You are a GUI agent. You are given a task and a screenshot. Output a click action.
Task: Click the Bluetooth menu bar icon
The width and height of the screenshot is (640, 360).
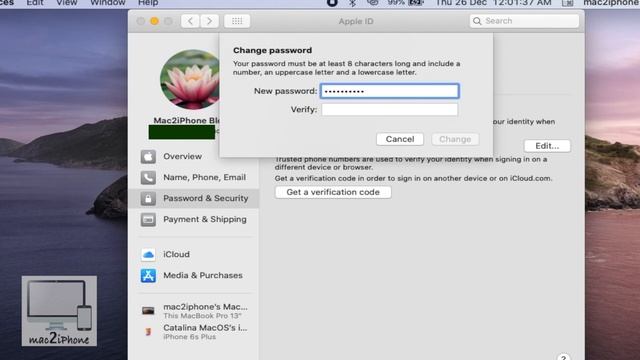[x=353, y=3]
